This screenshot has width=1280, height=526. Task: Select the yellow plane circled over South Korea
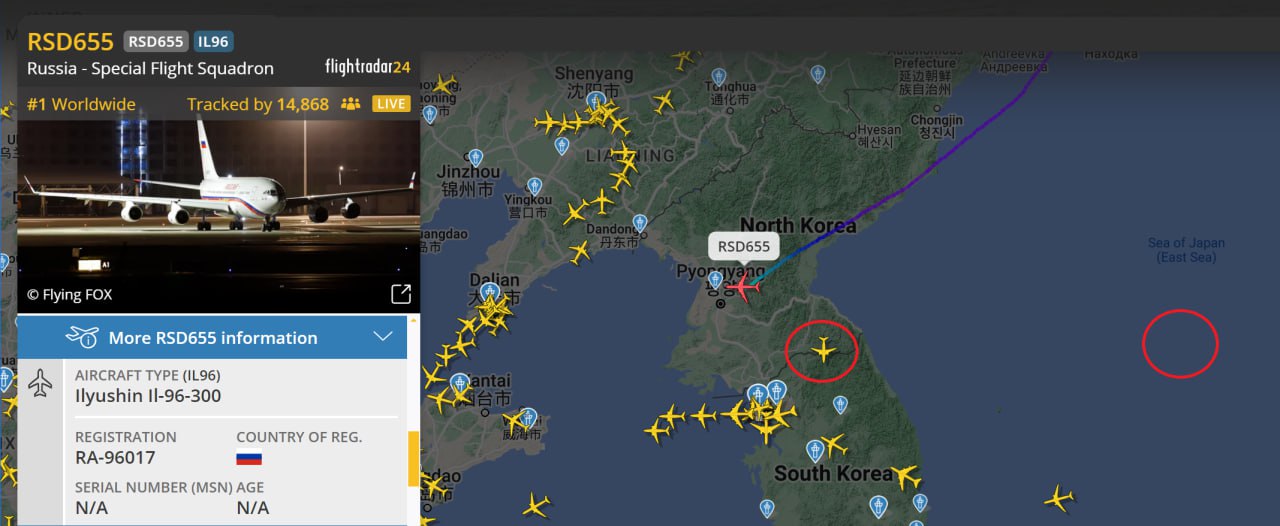824,350
